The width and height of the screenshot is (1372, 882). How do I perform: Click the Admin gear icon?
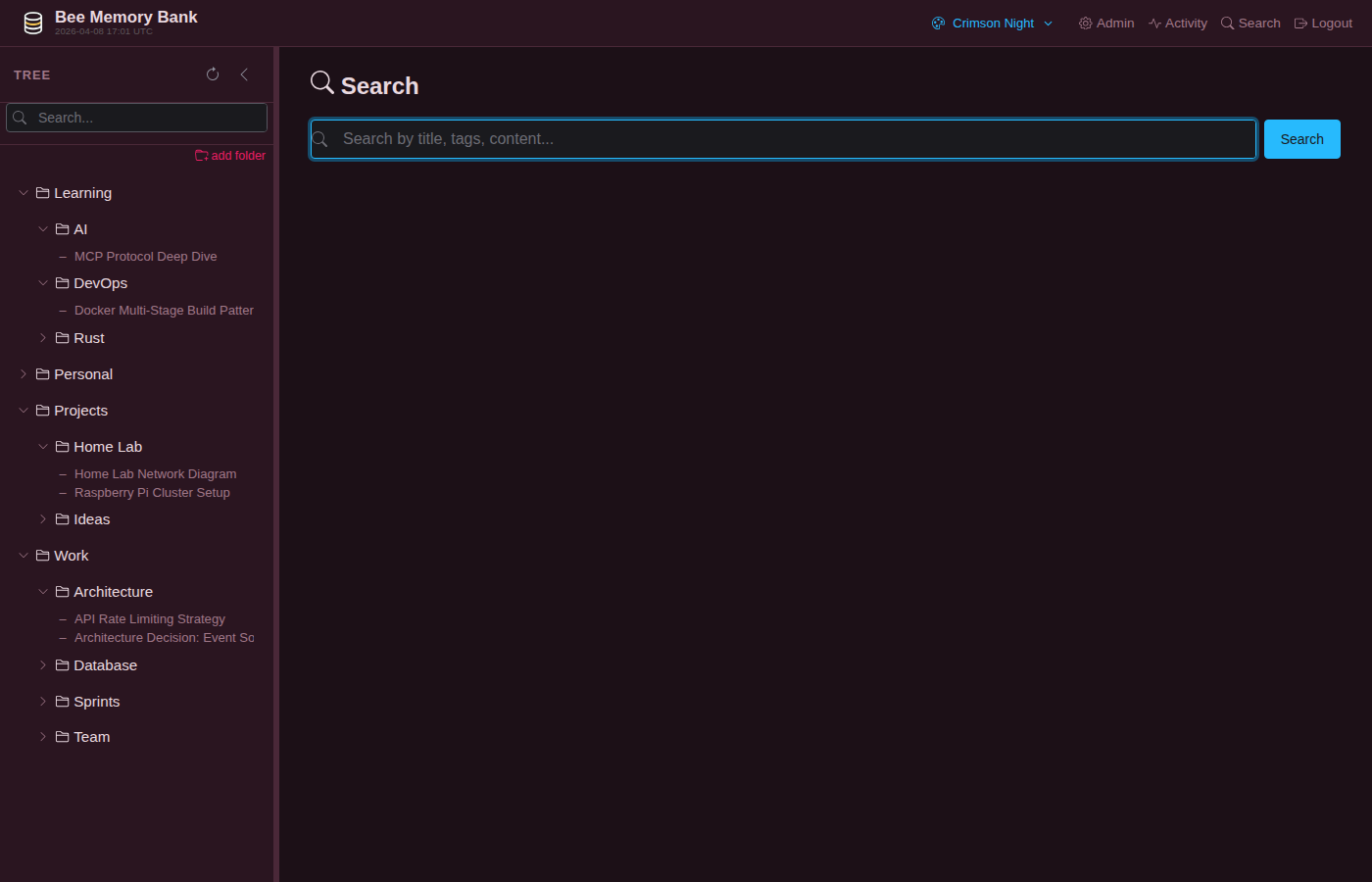pyautogui.click(x=1085, y=24)
